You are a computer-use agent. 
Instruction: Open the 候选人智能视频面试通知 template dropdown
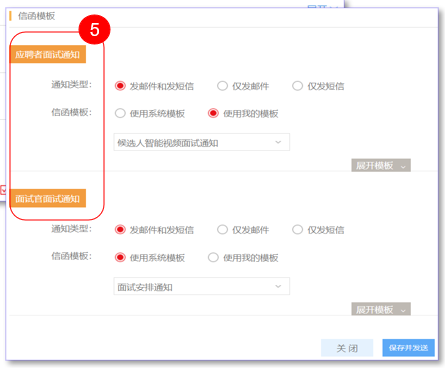pos(202,142)
